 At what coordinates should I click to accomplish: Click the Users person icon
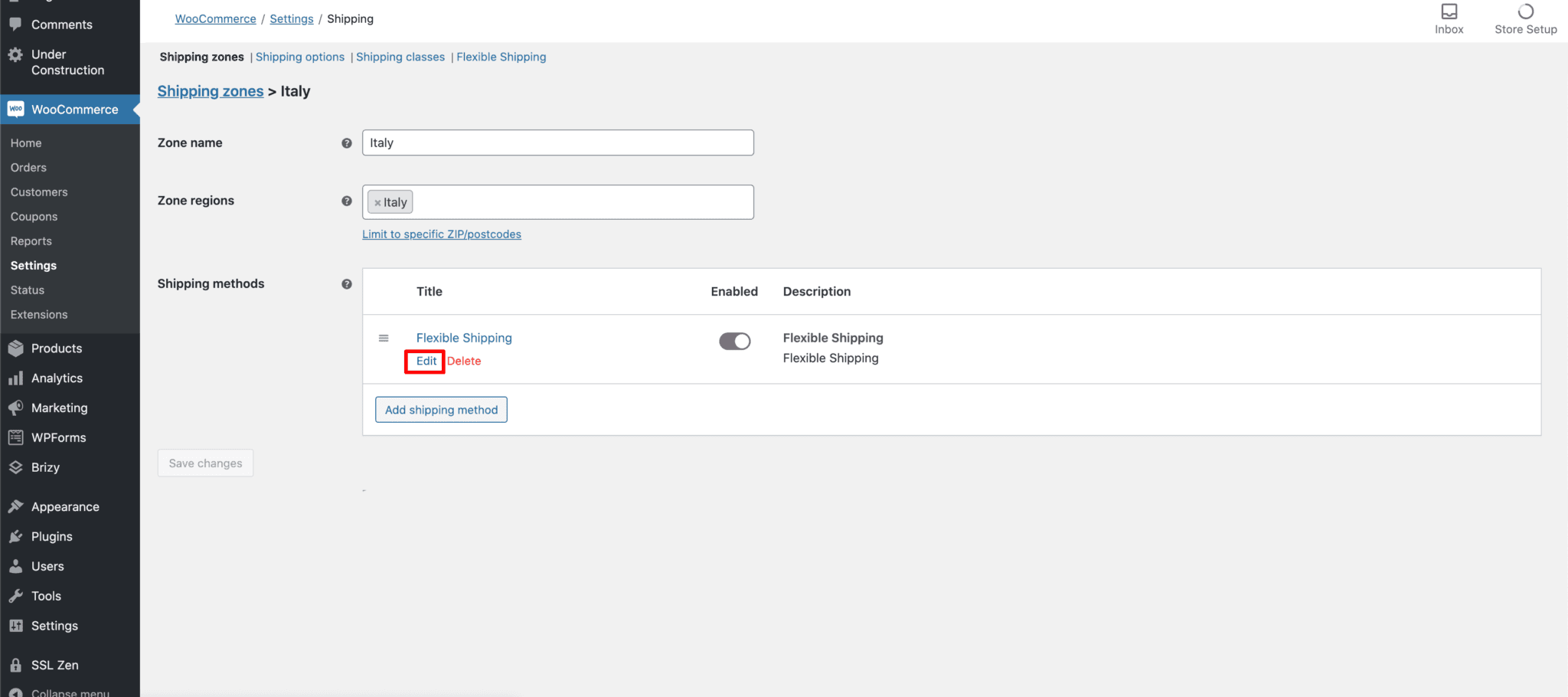[x=15, y=566]
